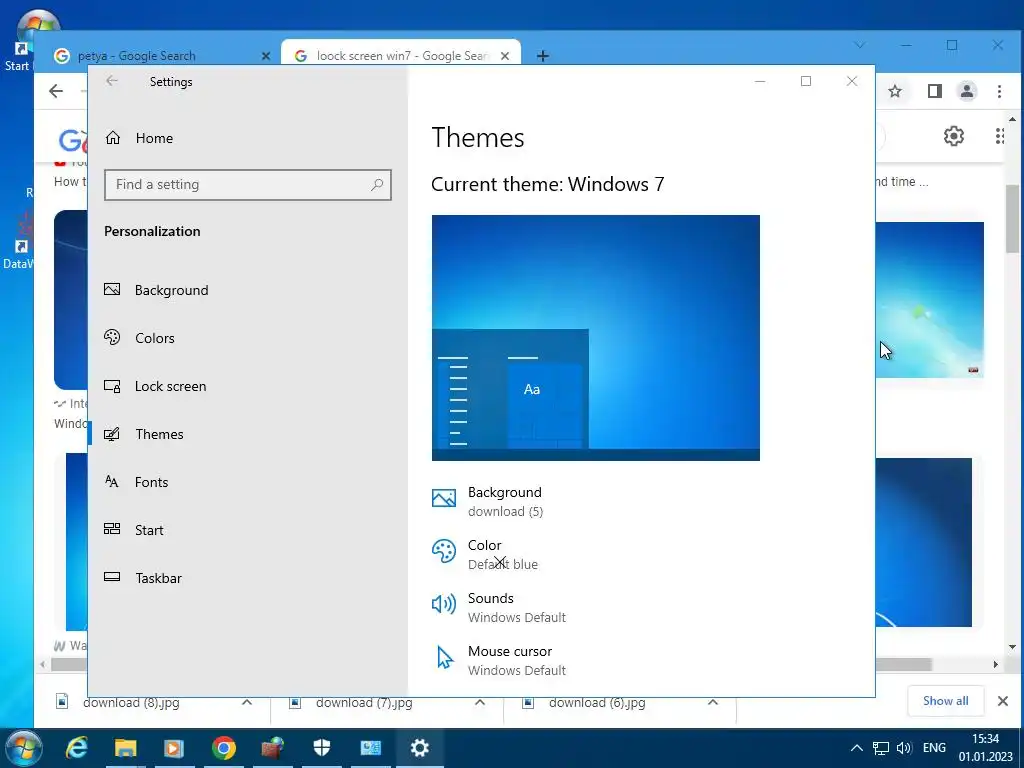Open Chrome tab search chevron
Screen dimensions: 1024x768
(860, 45)
